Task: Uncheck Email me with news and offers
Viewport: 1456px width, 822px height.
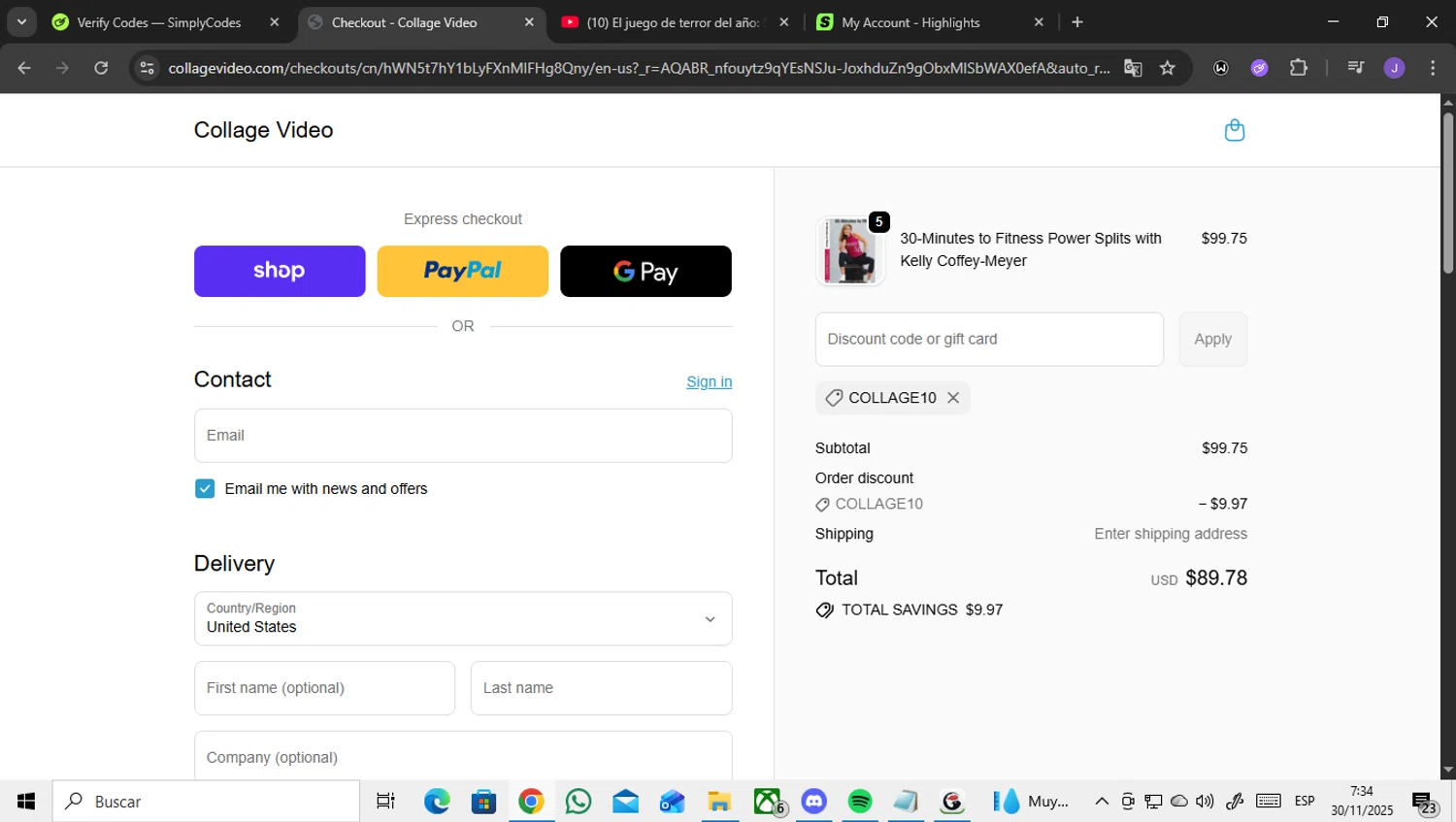Action: [x=205, y=489]
